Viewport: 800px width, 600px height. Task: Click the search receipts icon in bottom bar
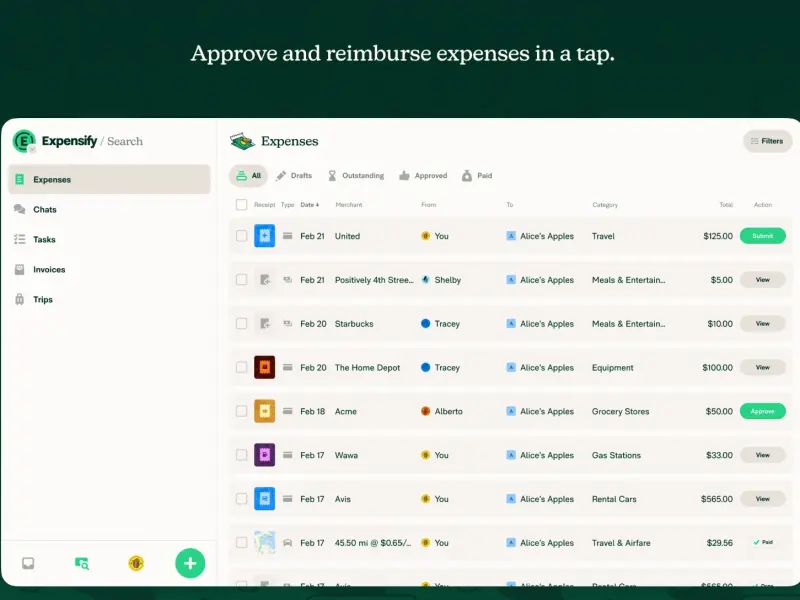click(82, 563)
